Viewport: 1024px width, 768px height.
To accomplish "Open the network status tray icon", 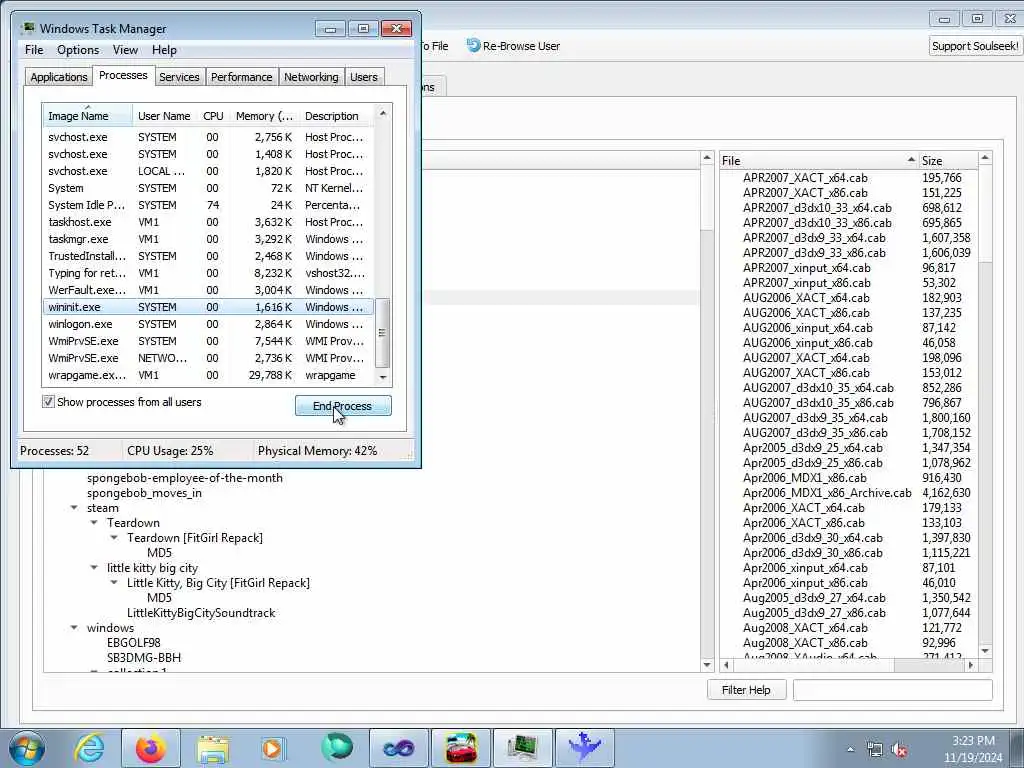I will point(875,749).
